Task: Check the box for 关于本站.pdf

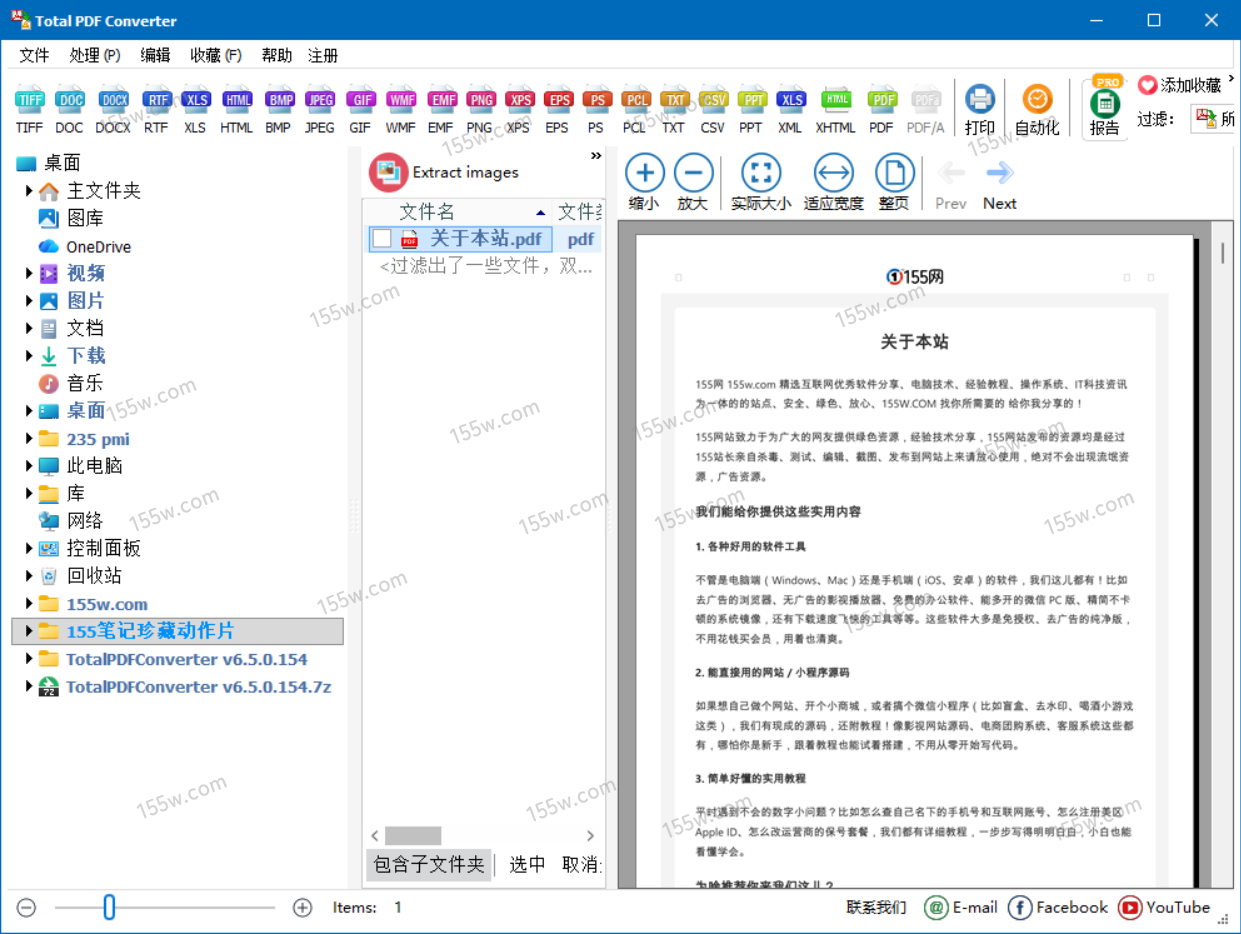Action: tap(382, 239)
